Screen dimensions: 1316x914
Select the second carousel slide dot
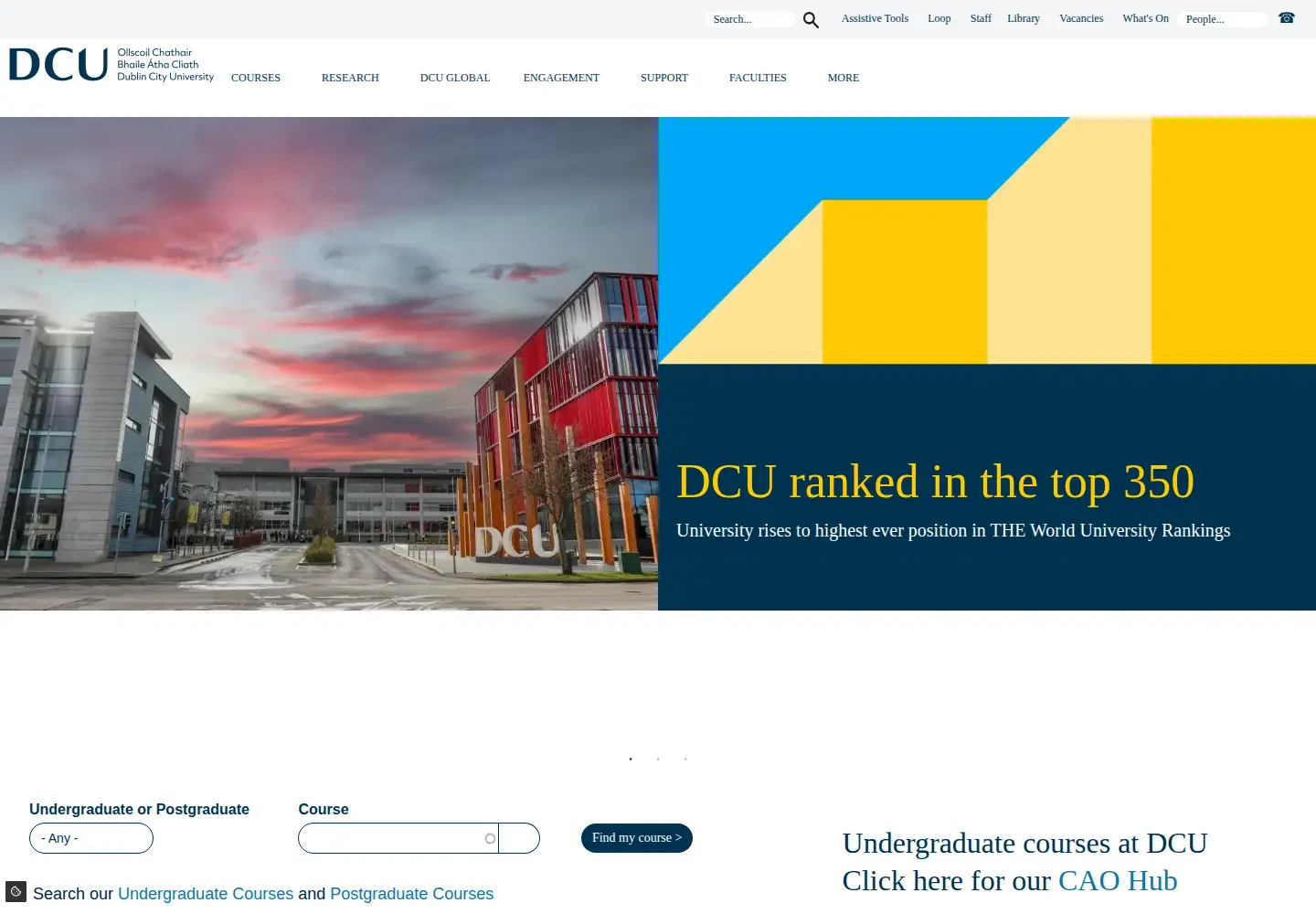point(658,759)
